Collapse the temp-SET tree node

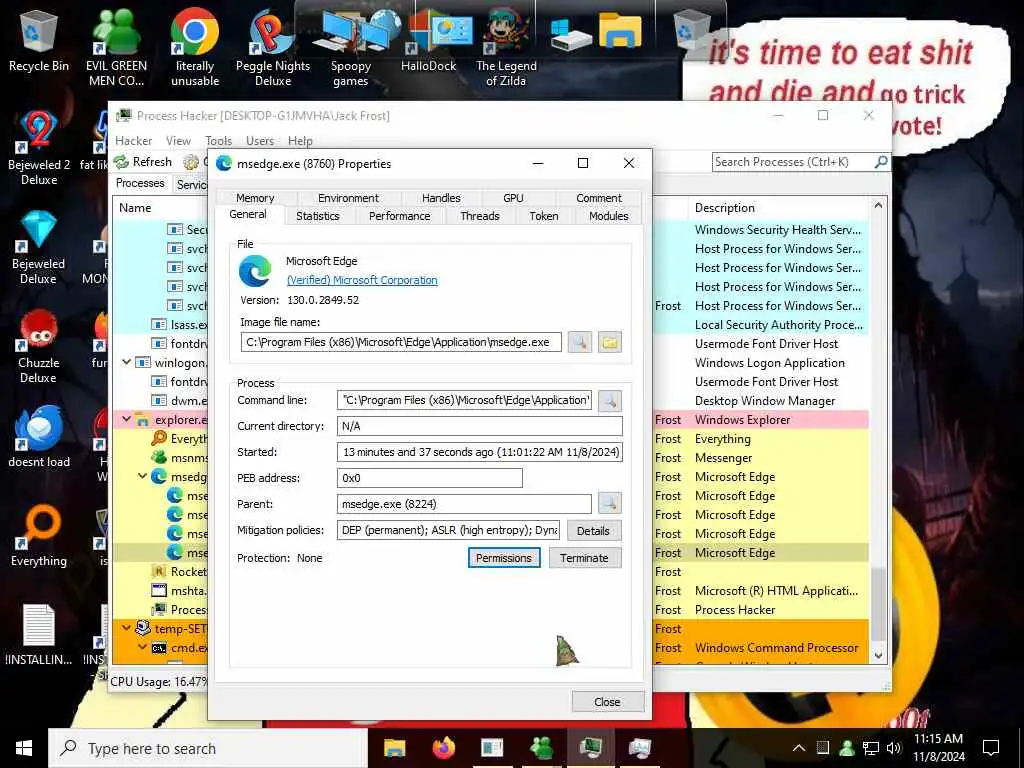click(x=127, y=628)
